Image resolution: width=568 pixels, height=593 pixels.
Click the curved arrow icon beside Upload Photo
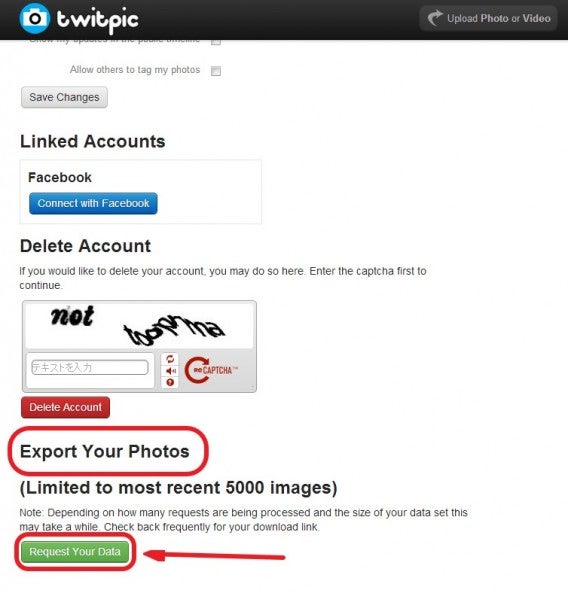pyautogui.click(x=435, y=18)
